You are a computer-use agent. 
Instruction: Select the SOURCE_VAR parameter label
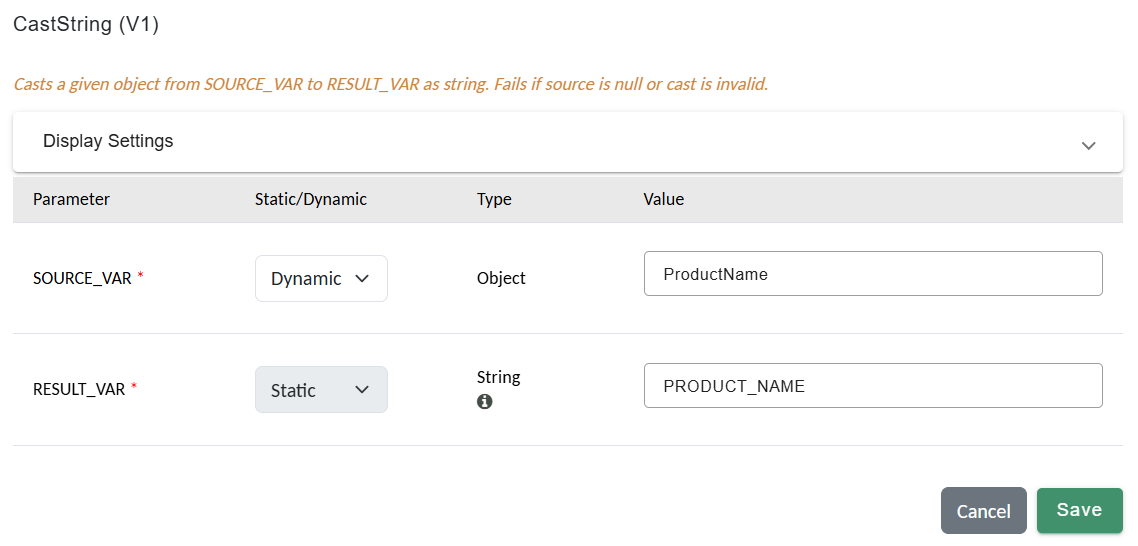click(82, 279)
